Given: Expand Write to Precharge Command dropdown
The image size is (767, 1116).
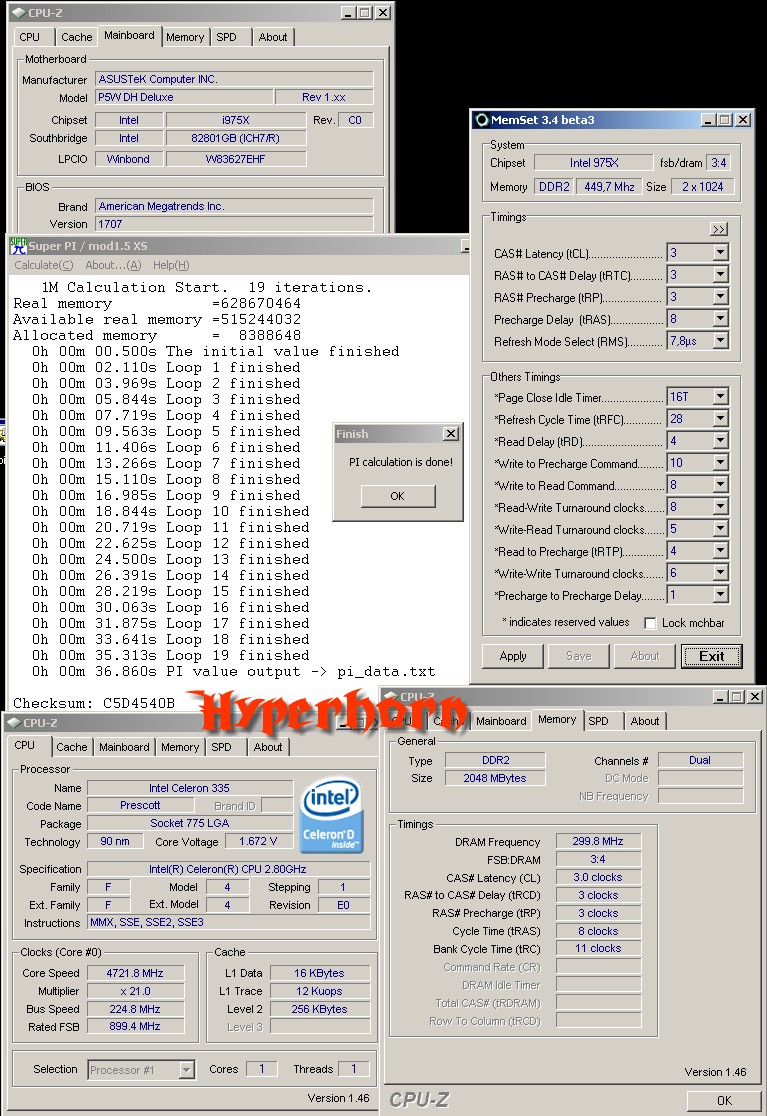Looking at the screenshot, I should [721, 463].
